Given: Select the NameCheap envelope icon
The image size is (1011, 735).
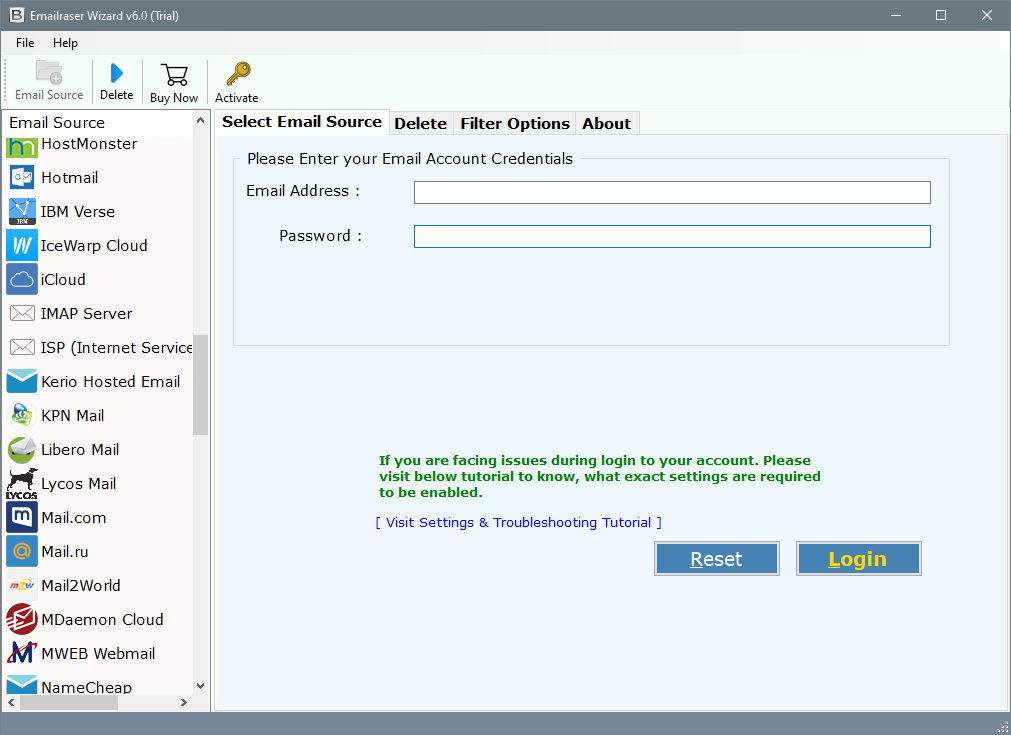Looking at the screenshot, I should coord(22,684).
